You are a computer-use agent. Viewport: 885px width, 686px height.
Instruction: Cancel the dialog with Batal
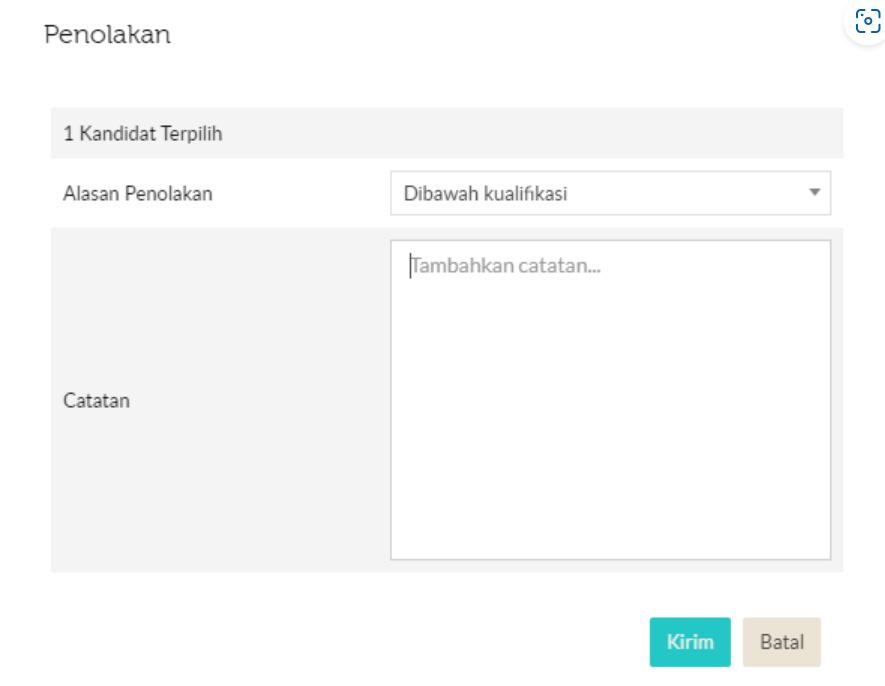pyautogui.click(x=781, y=642)
